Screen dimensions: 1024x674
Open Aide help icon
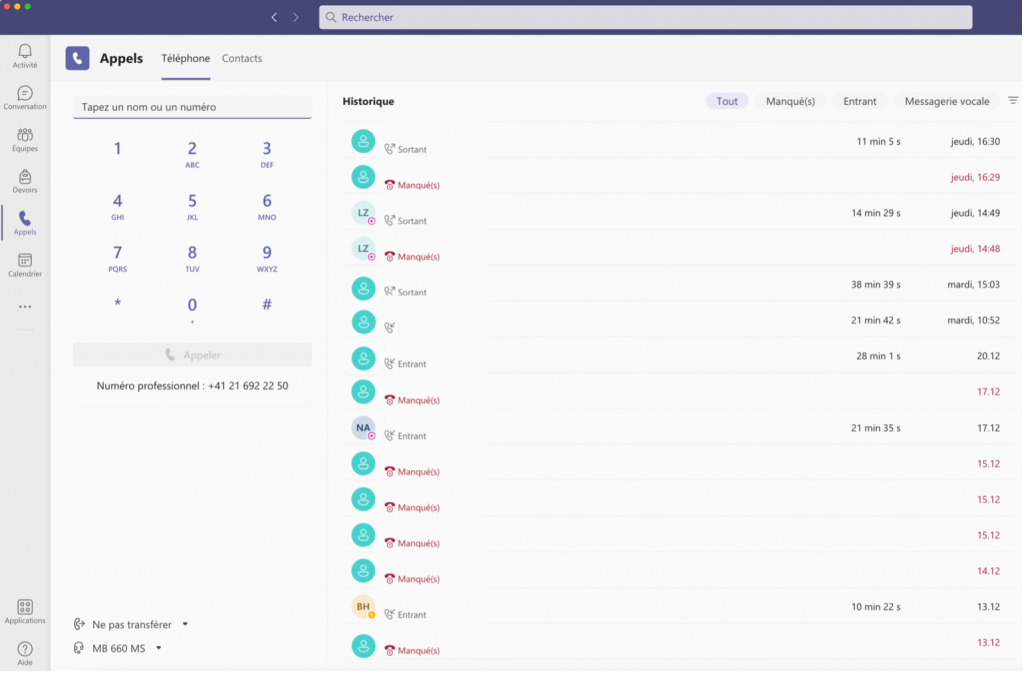(x=25, y=652)
